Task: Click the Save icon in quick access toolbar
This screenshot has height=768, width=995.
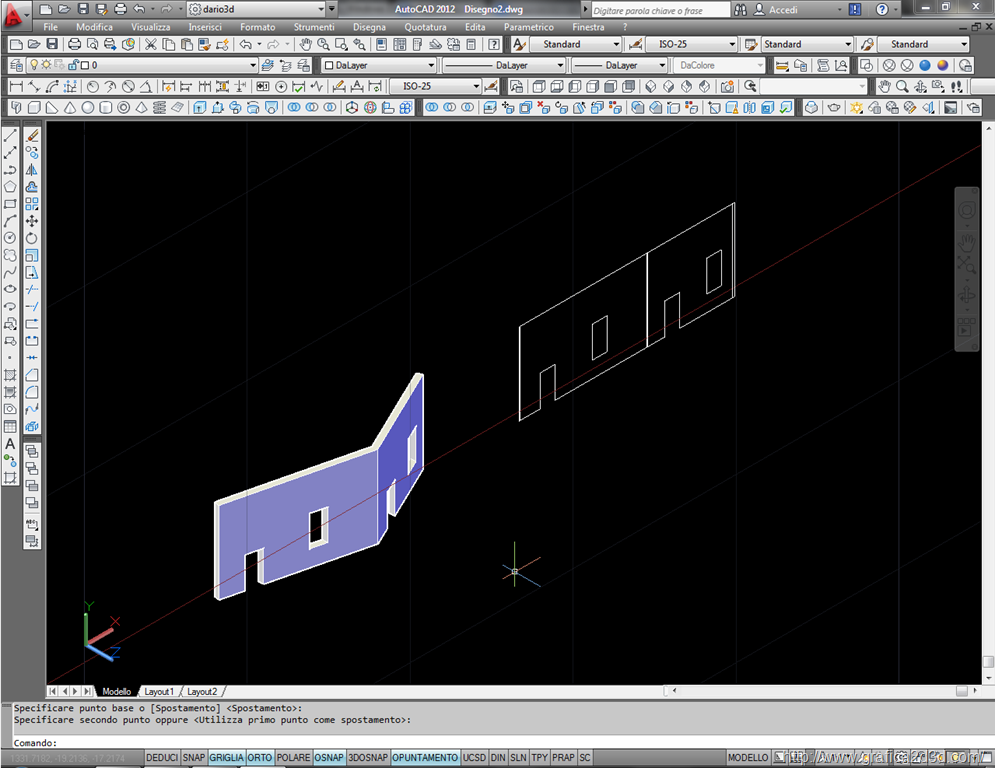Action: [x=83, y=9]
